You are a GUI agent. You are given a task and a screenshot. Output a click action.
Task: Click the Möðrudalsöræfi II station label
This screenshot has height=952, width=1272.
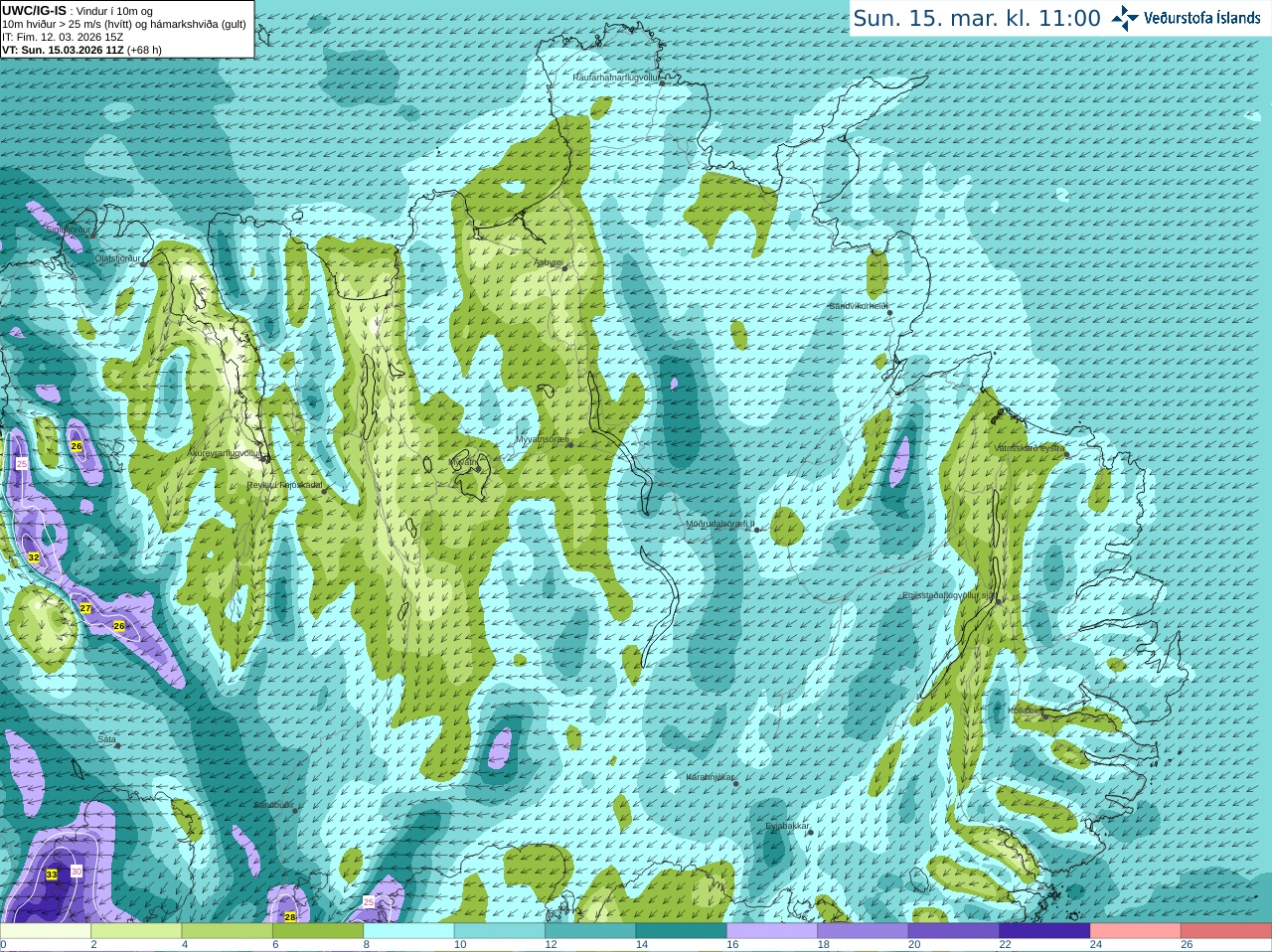coord(720,524)
